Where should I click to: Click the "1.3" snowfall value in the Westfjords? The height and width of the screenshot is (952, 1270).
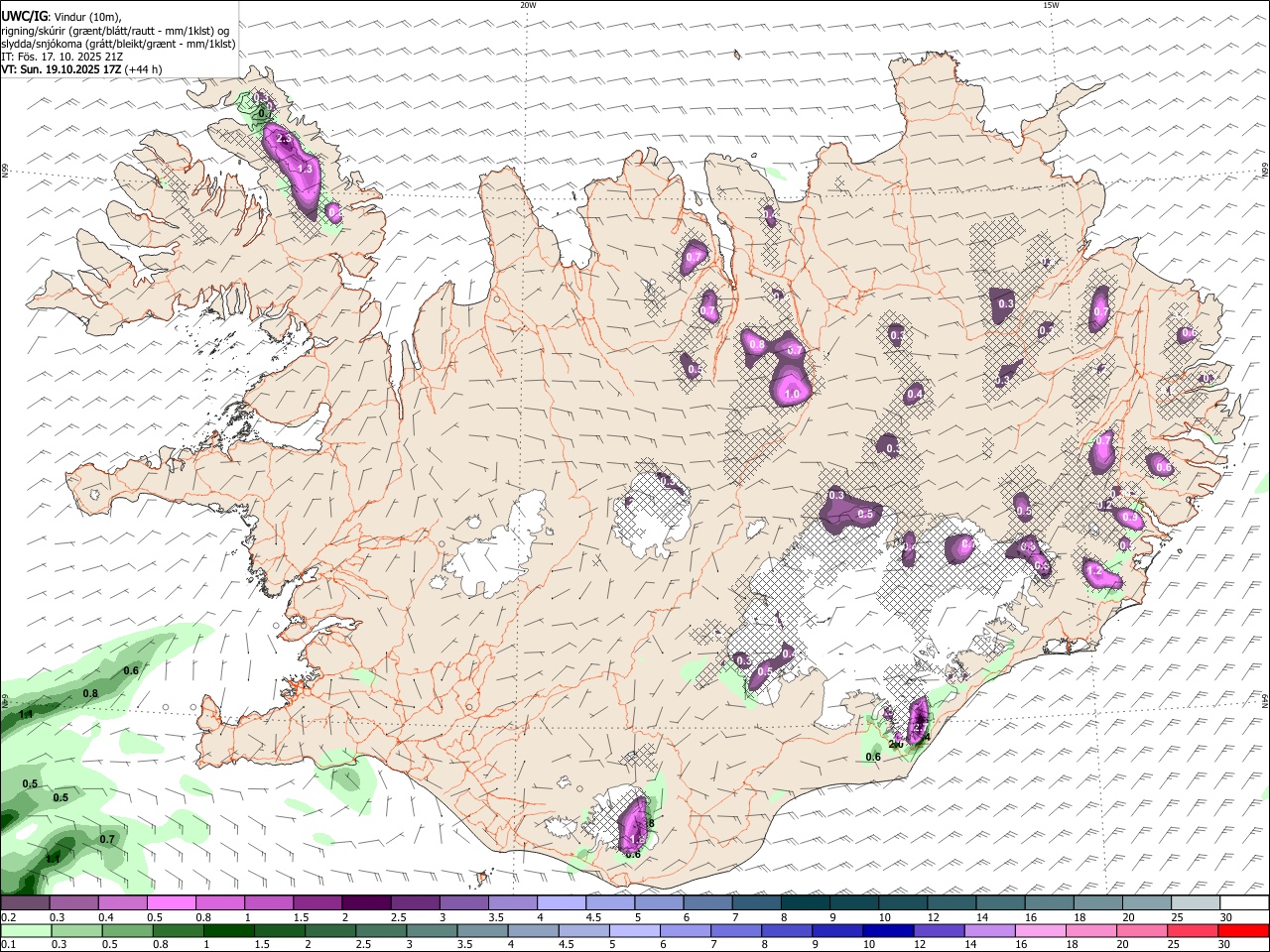[305, 170]
